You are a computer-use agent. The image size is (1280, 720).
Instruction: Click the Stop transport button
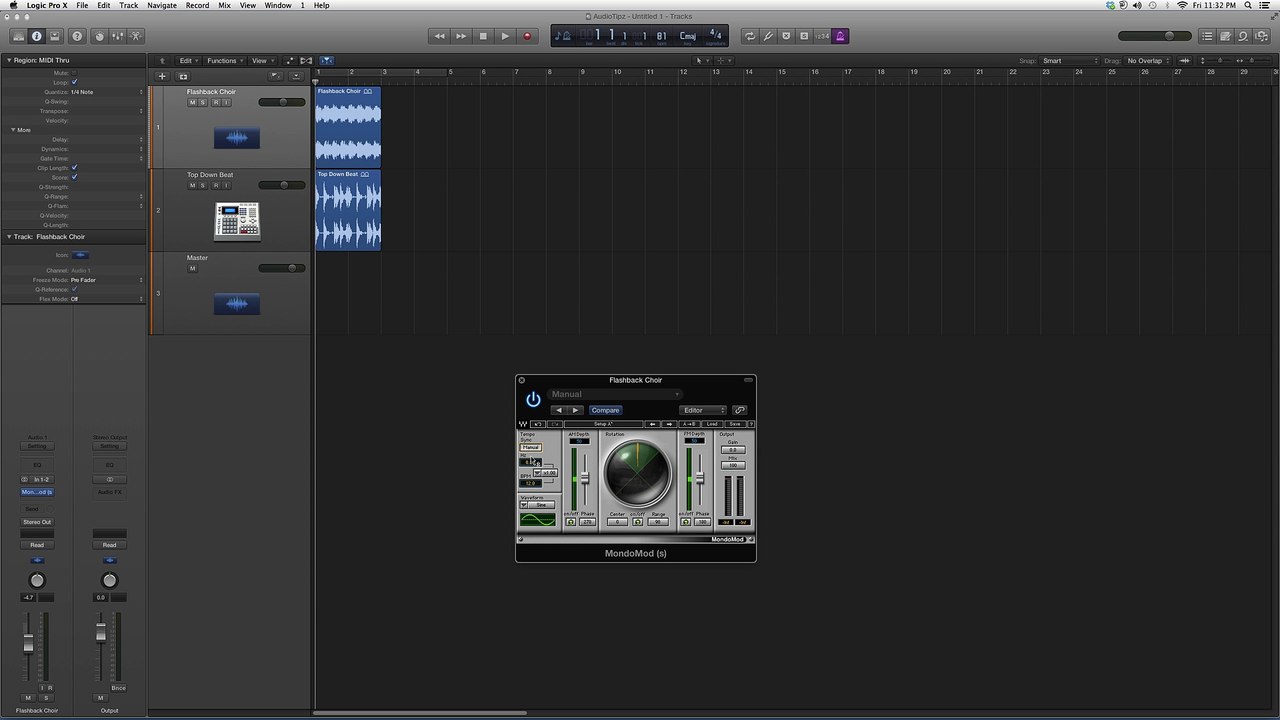pos(483,36)
